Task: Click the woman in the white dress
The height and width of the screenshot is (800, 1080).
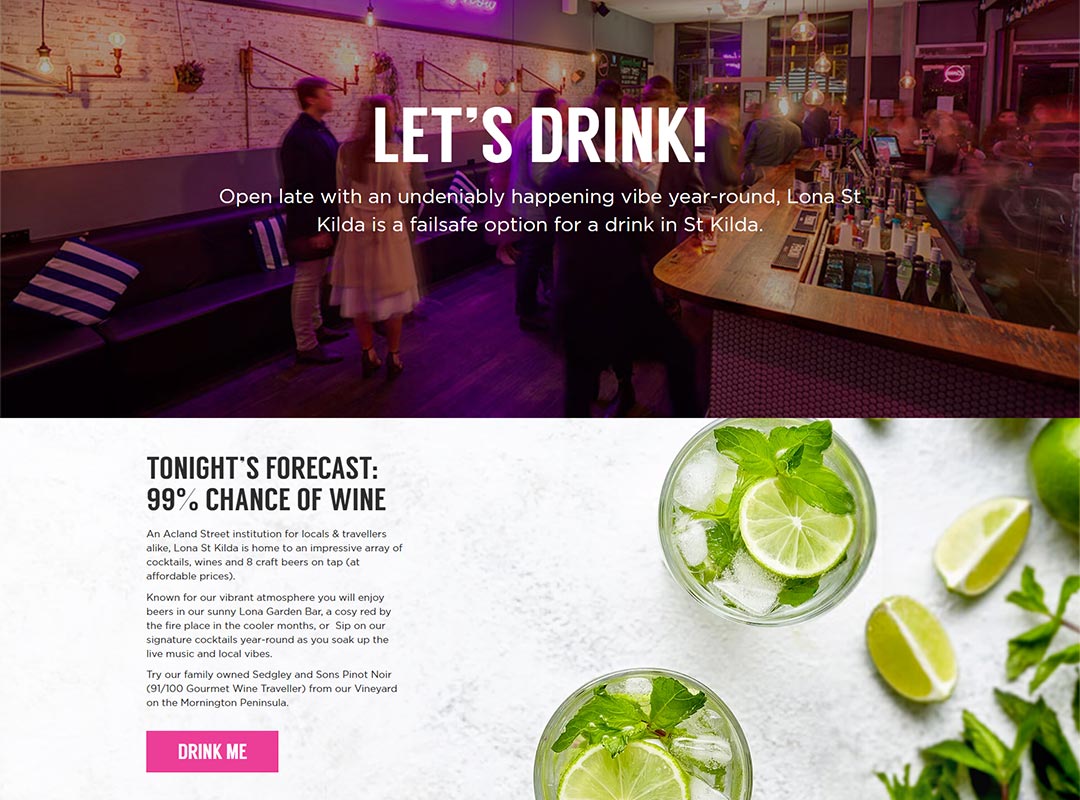Action: (374, 238)
